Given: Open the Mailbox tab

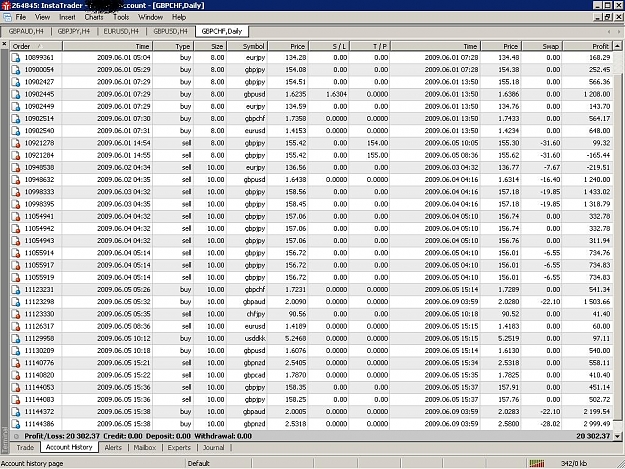Looking at the screenshot, I should pyautogui.click(x=144, y=447).
